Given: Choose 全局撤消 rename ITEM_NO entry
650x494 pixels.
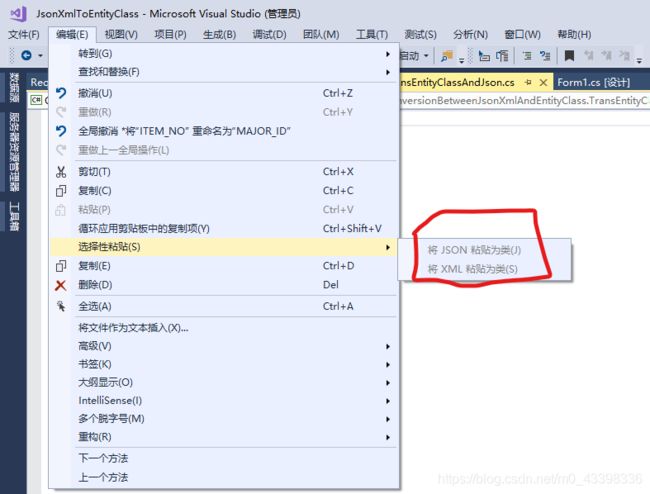Looking at the screenshot, I should click(223, 131).
